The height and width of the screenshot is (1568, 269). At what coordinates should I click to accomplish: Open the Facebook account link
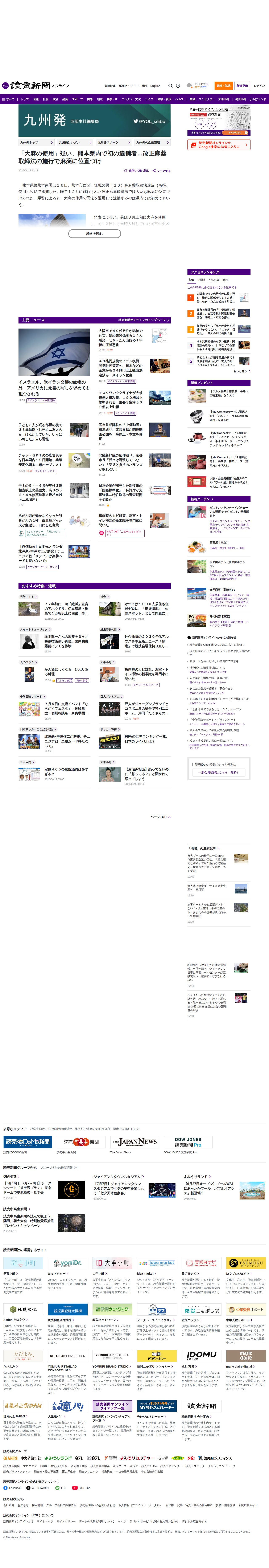12,1488
